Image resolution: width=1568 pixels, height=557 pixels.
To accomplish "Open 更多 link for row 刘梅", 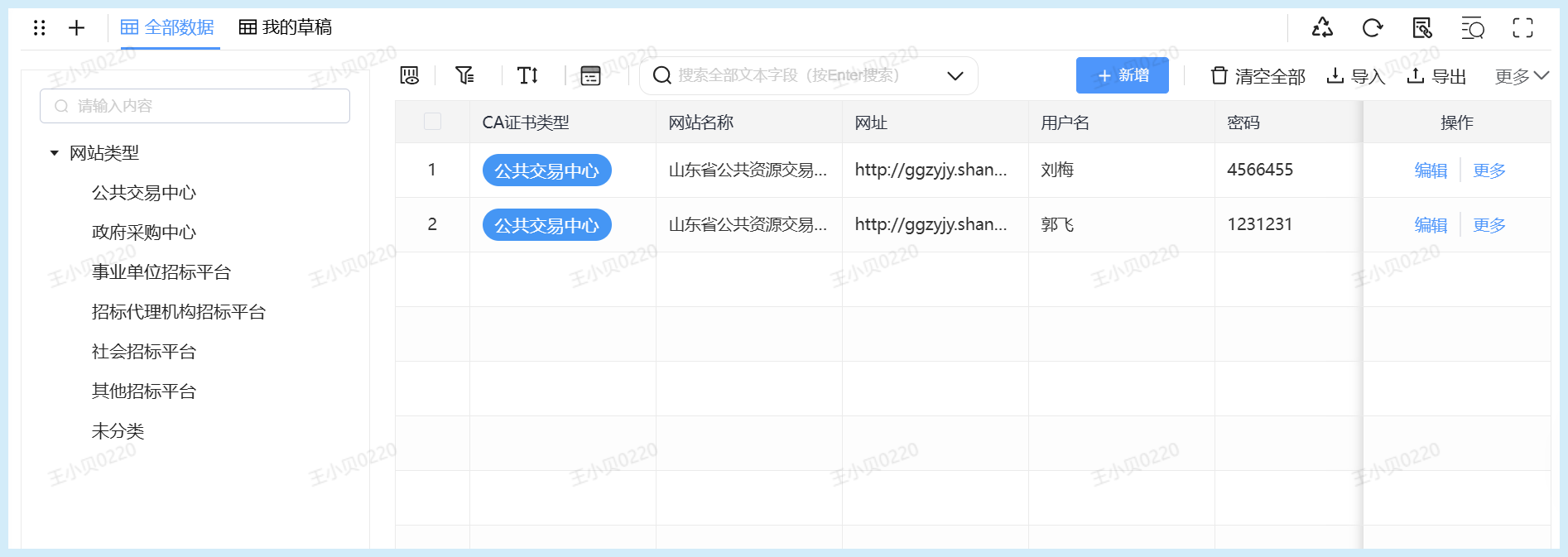I will (x=1489, y=170).
